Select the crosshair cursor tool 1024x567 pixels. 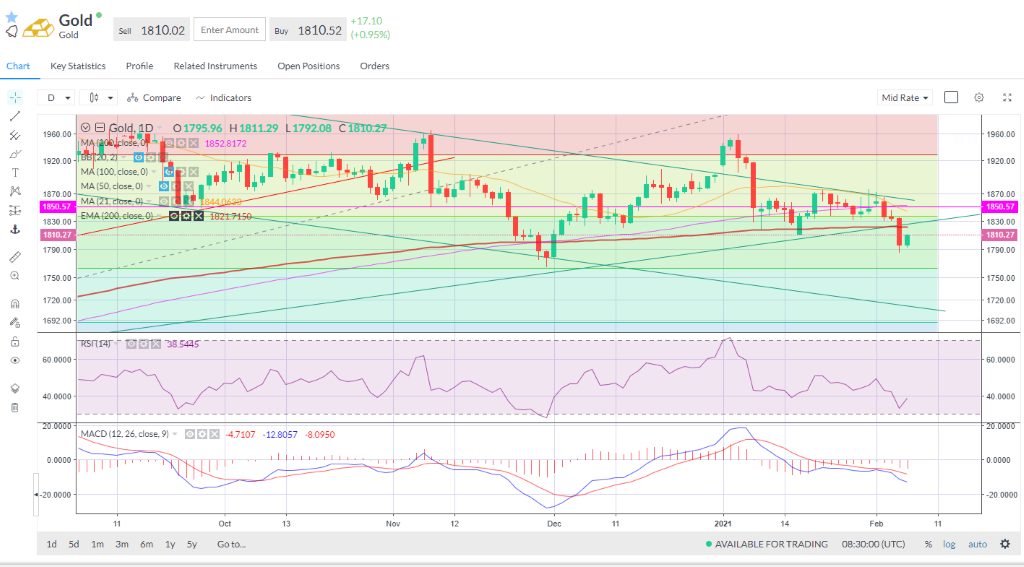click(15, 97)
